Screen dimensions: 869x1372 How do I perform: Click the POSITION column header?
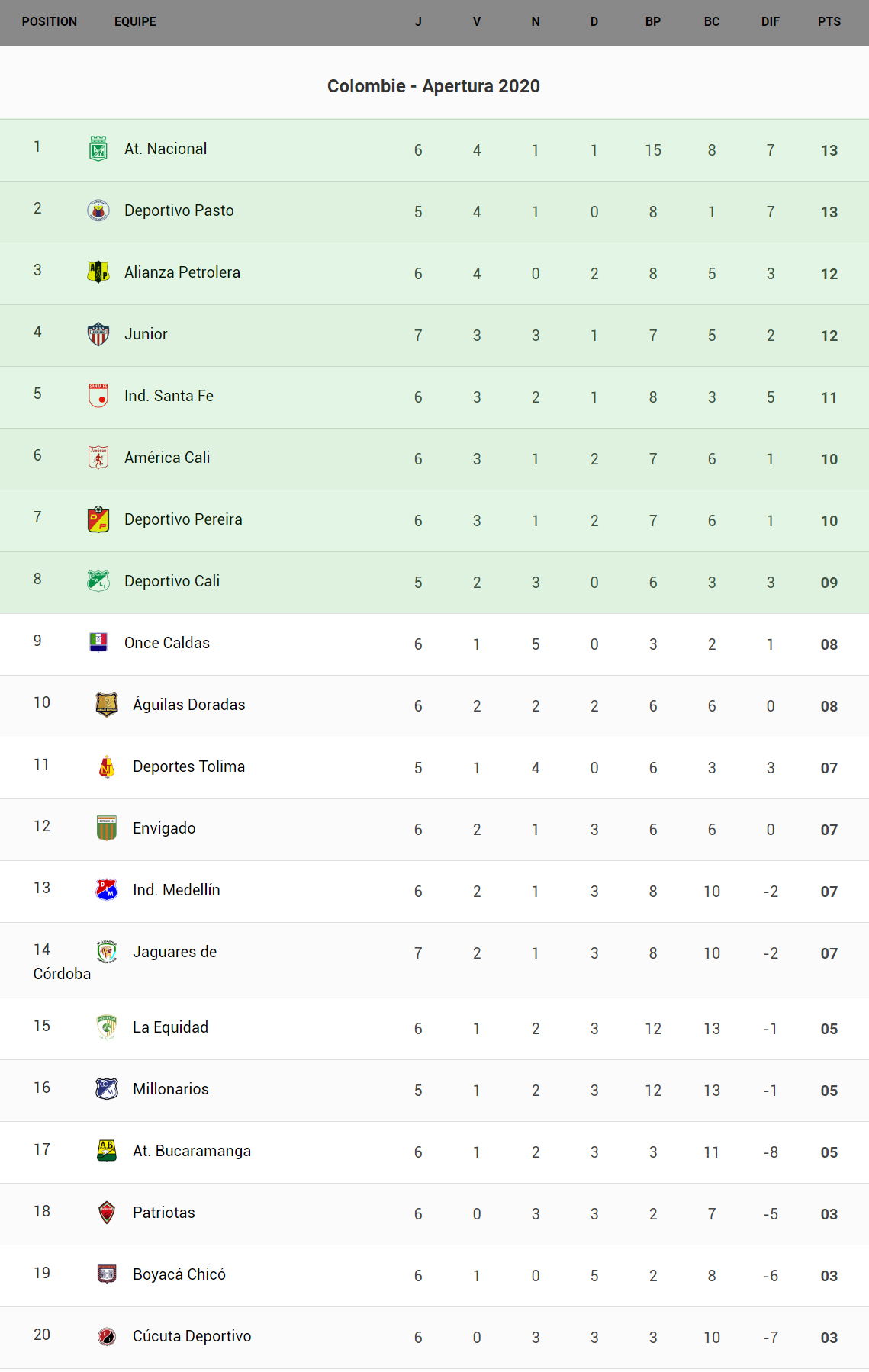click(50, 22)
